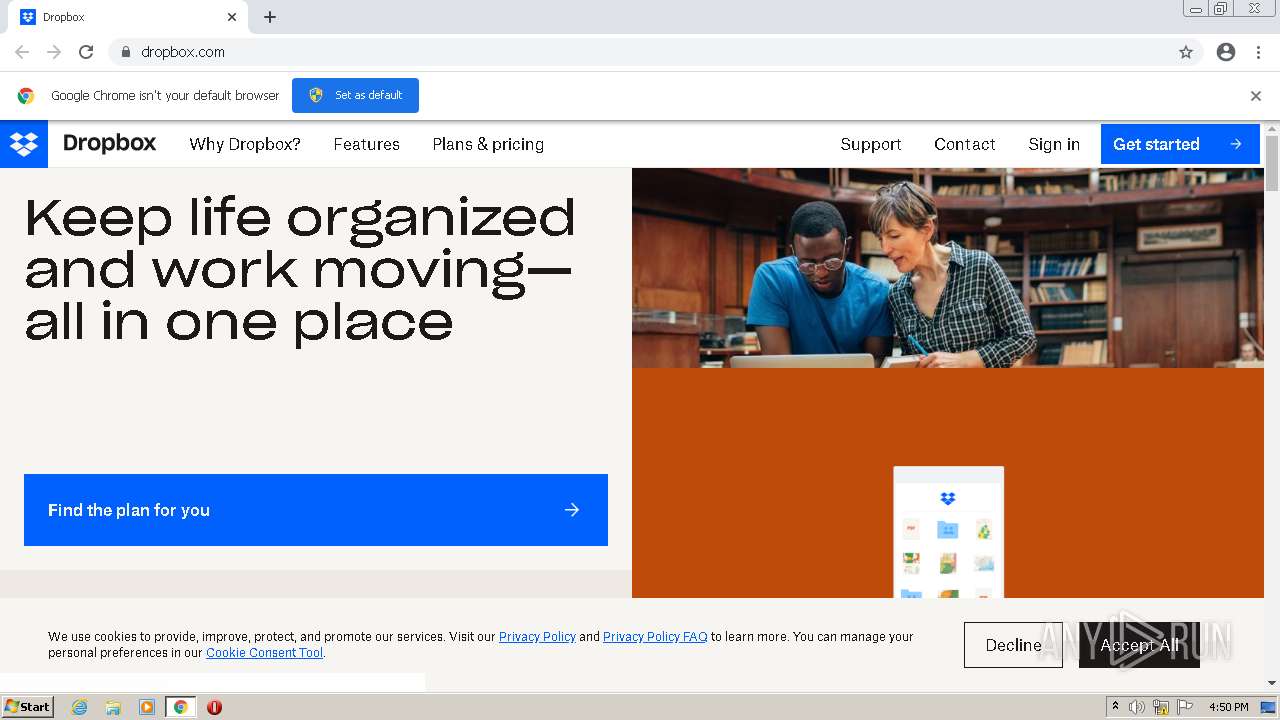Screen dimensions: 1280x720
Task: Click the scrollbar up arrow
Action: [x=1272, y=128]
